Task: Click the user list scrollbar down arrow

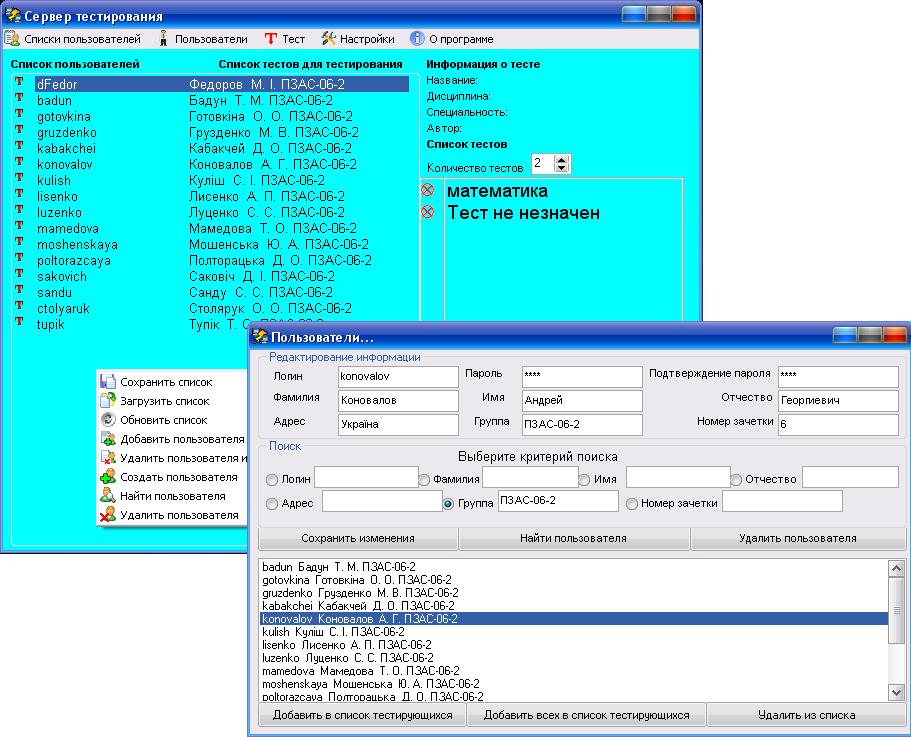Action: point(897,691)
